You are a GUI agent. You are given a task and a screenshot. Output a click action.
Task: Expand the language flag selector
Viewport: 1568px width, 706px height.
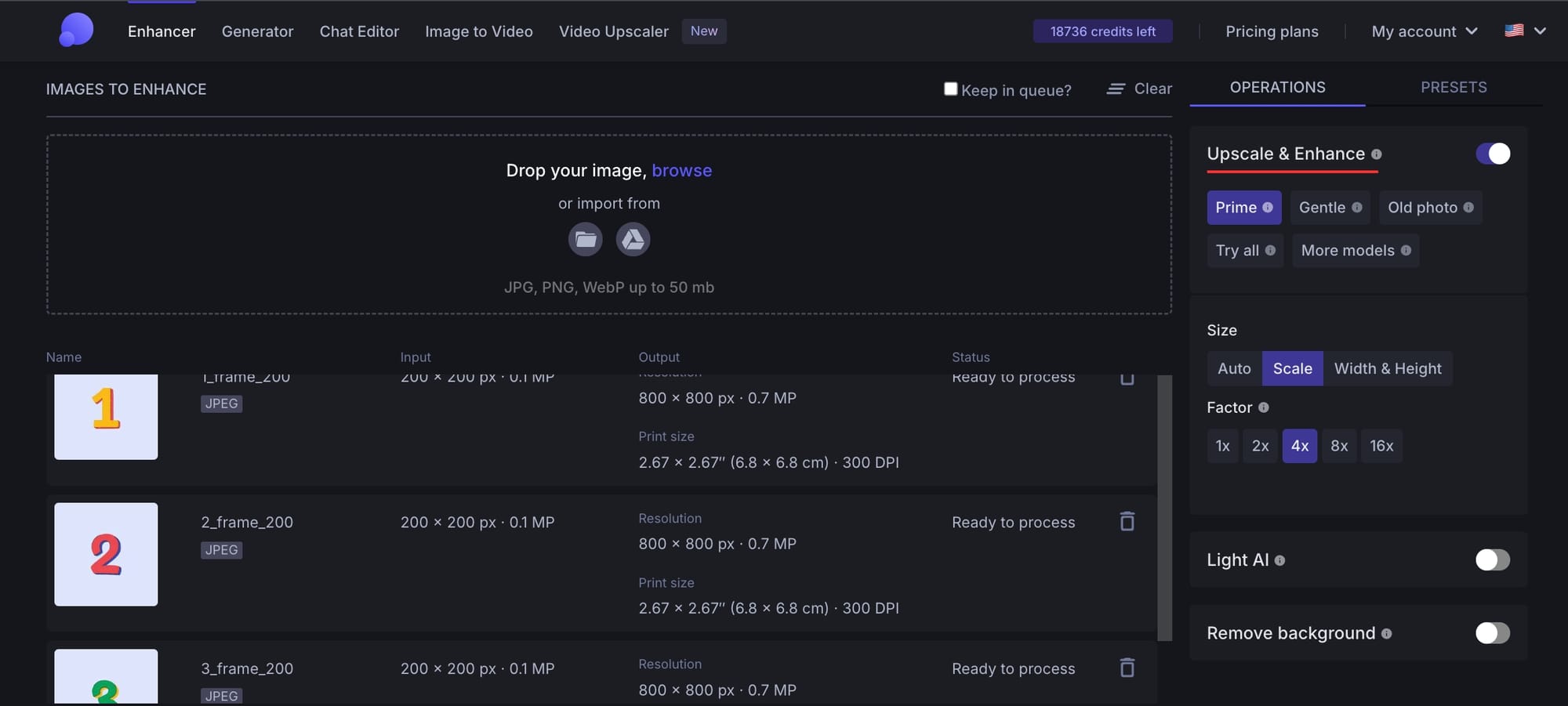click(x=1525, y=31)
